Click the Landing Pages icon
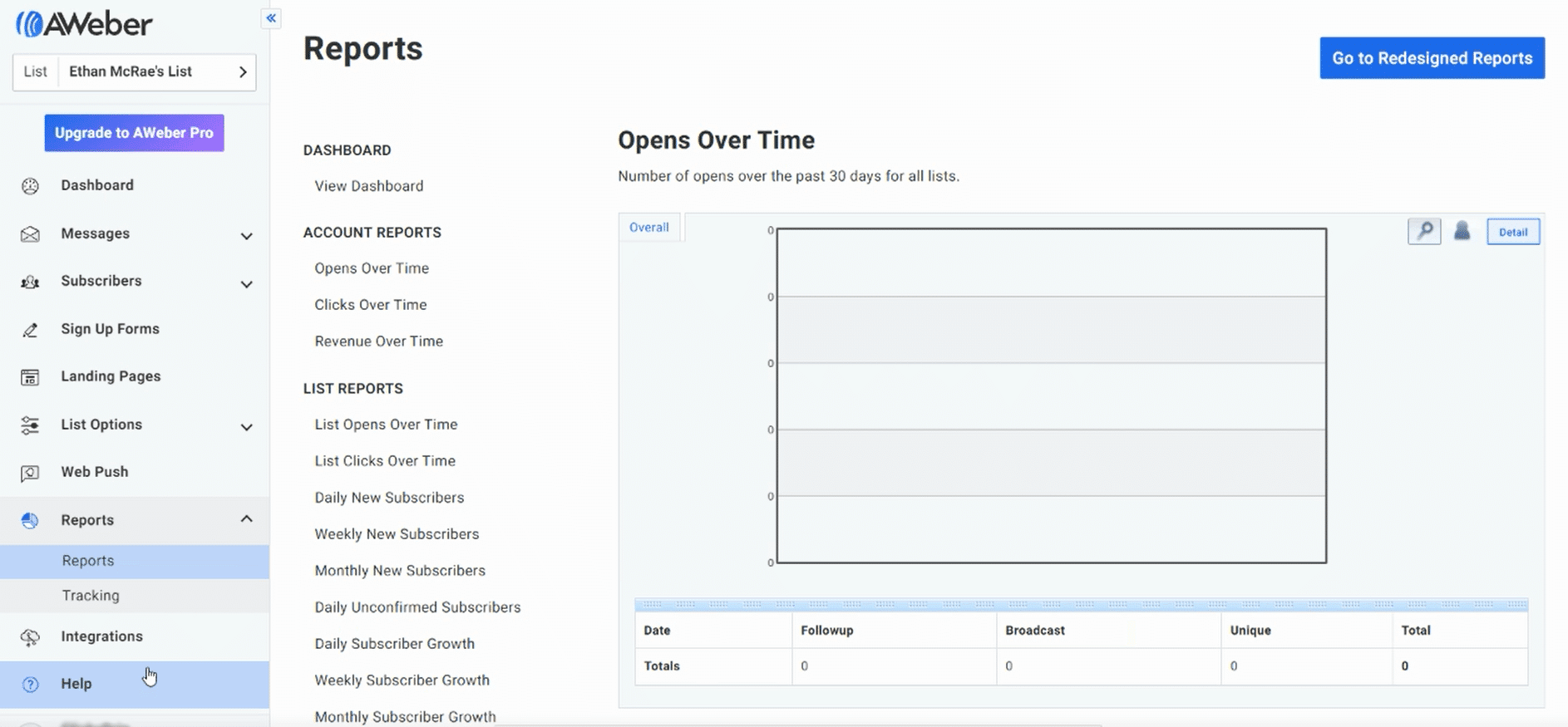Image resolution: width=1568 pixels, height=727 pixels. pos(30,377)
